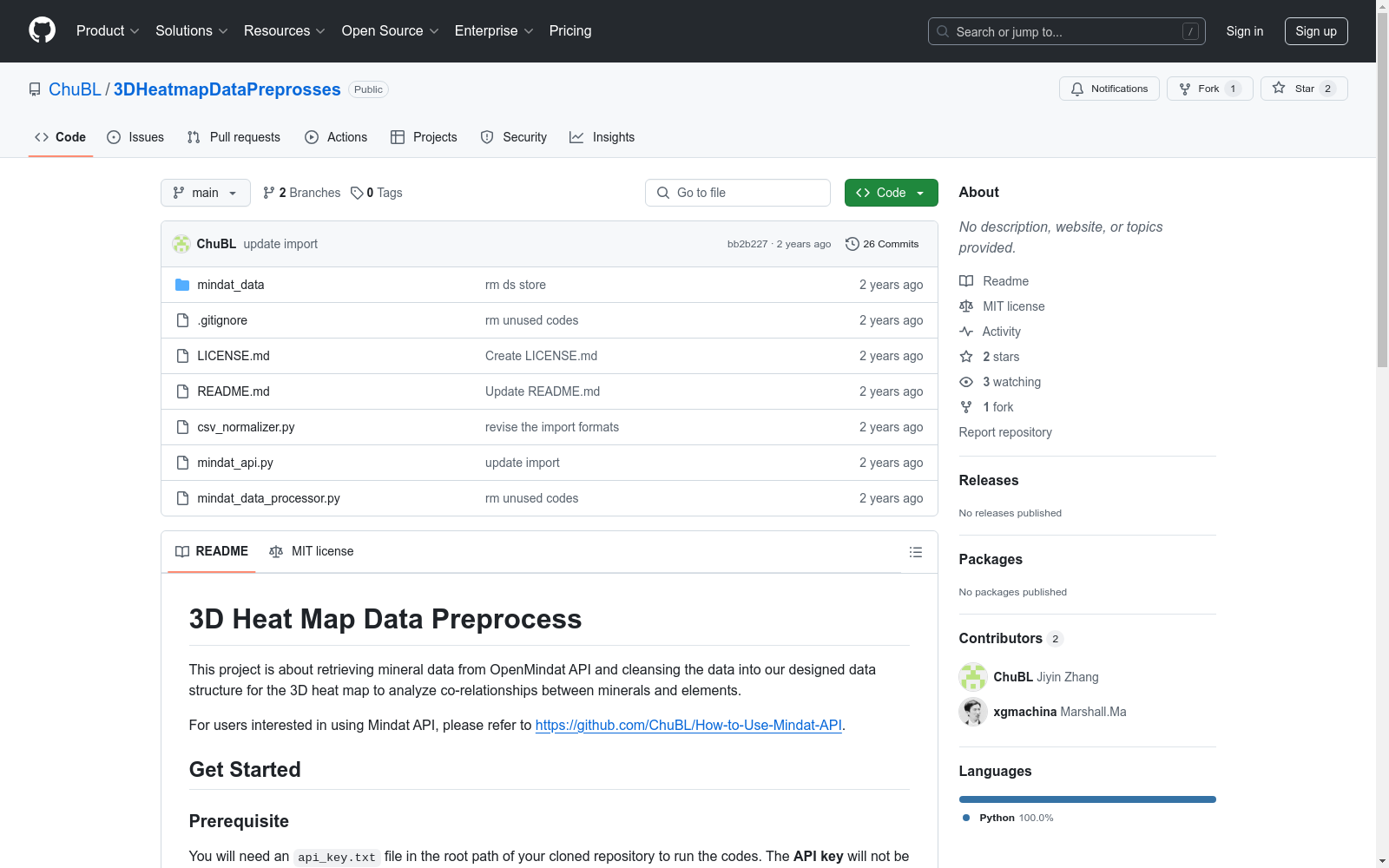
Task: Click the file icon beside mindat_data_processor.py
Action: [182, 498]
